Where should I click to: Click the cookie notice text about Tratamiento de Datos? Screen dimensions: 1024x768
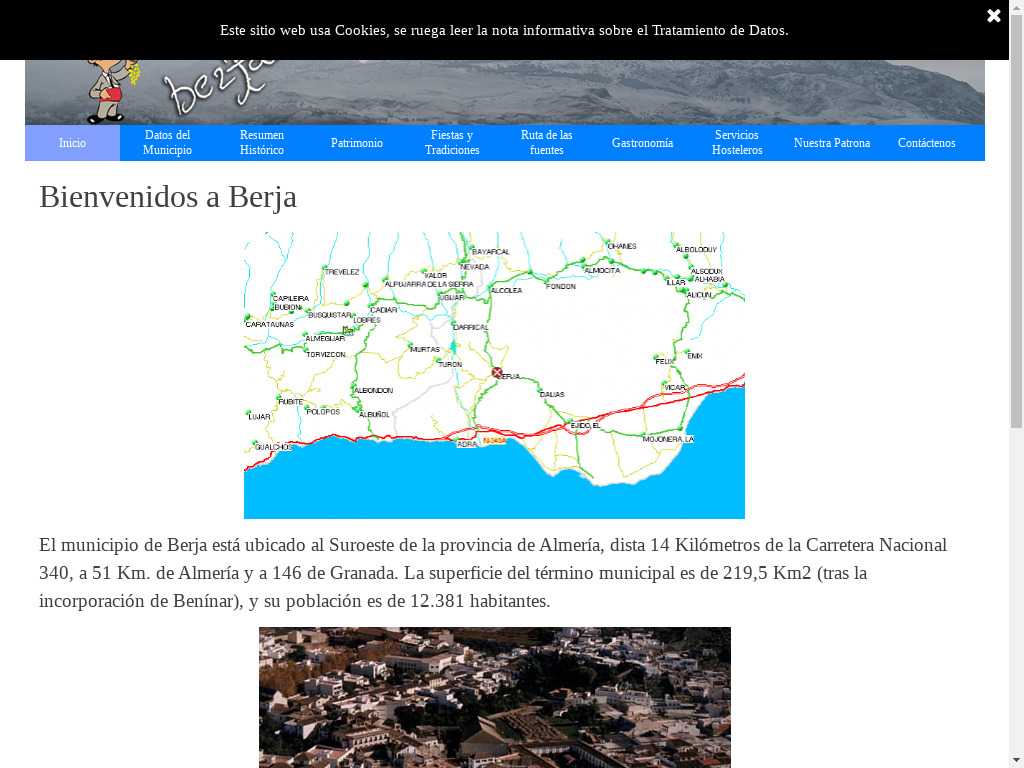[x=504, y=30]
